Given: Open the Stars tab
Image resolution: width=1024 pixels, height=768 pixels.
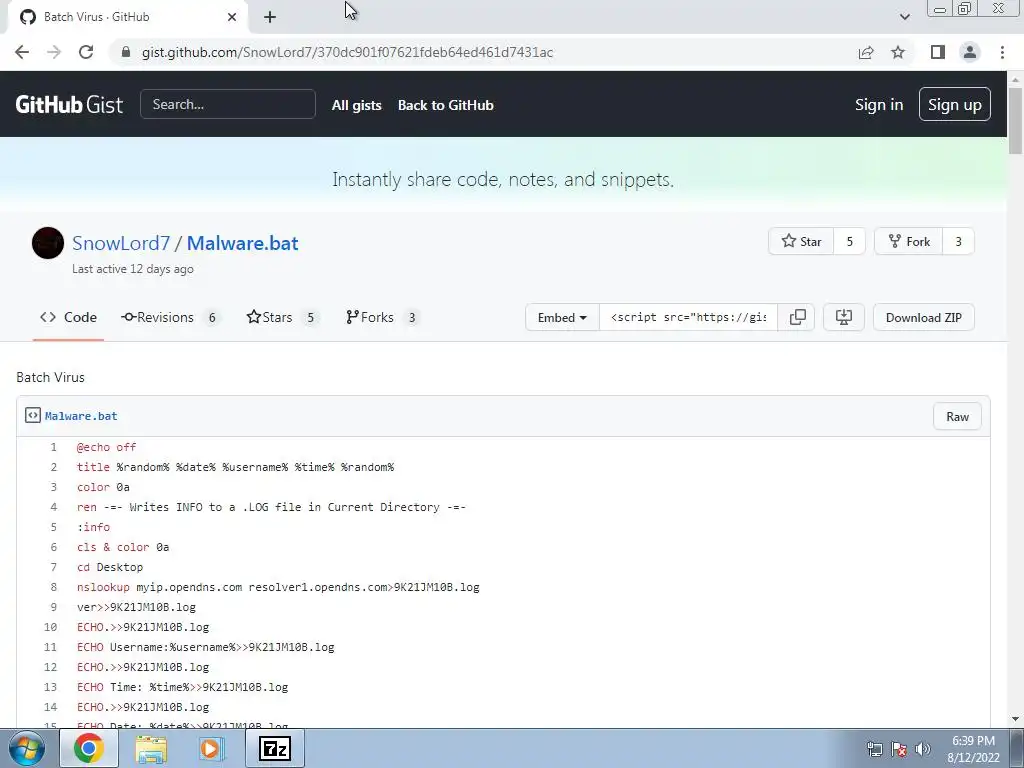Looking at the screenshot, I should click(283, 317).
